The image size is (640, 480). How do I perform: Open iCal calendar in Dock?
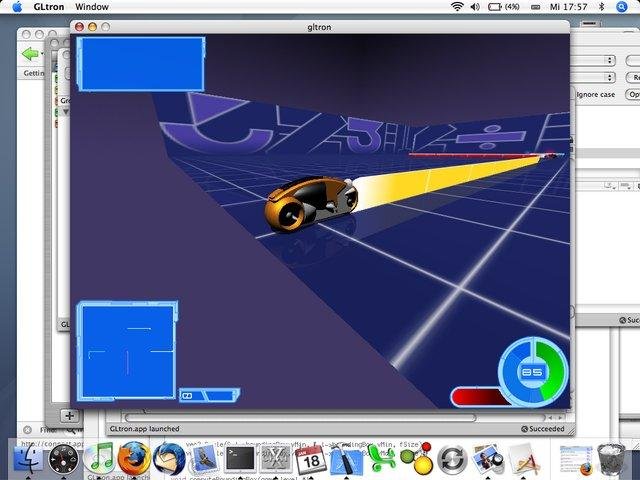[311, 459]
